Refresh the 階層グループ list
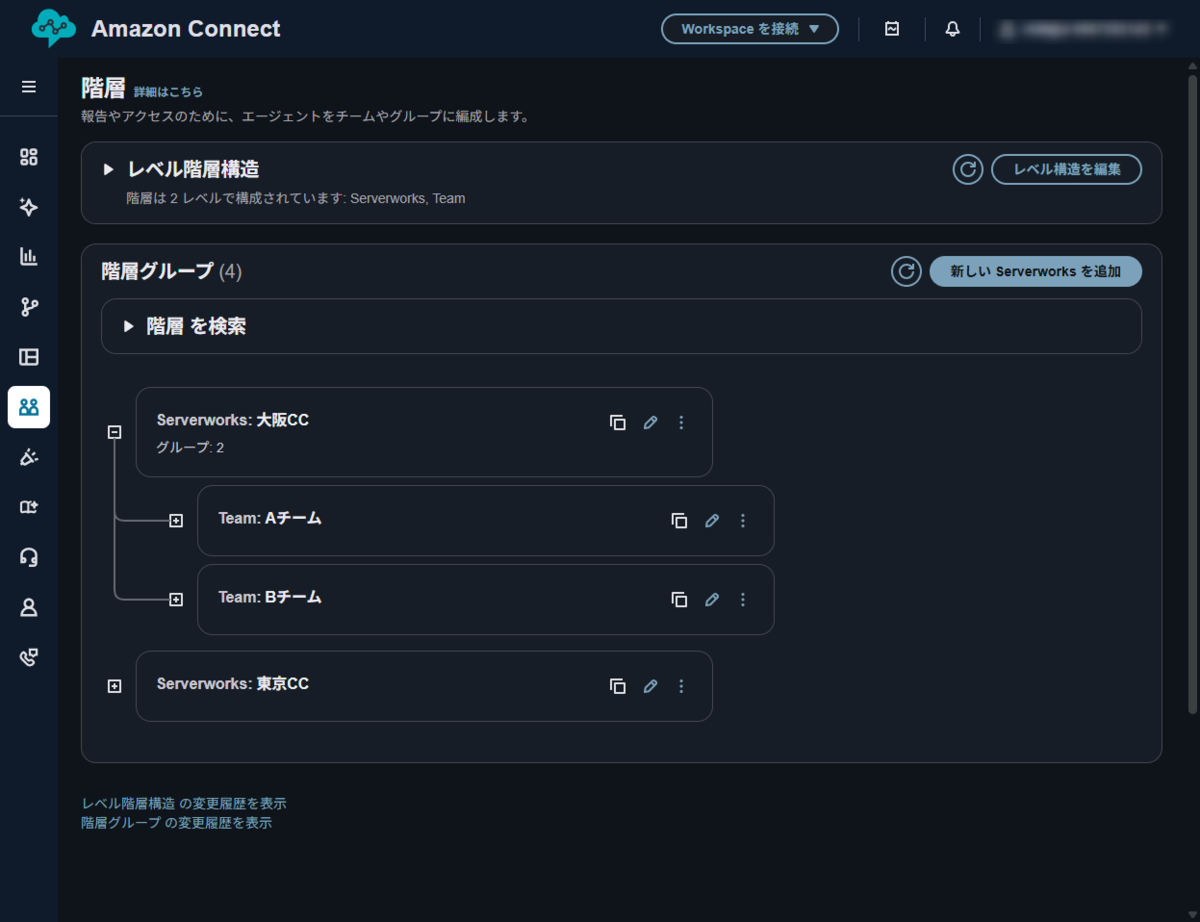Screen dimensions: 1200x922 [906, 271]
